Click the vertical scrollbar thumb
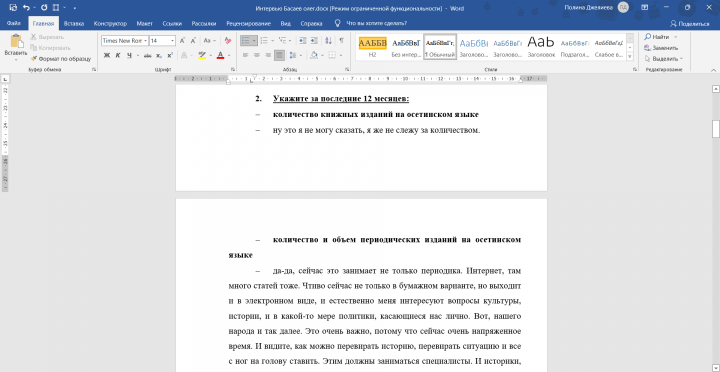720x372 pixels. tap(715, 129)
